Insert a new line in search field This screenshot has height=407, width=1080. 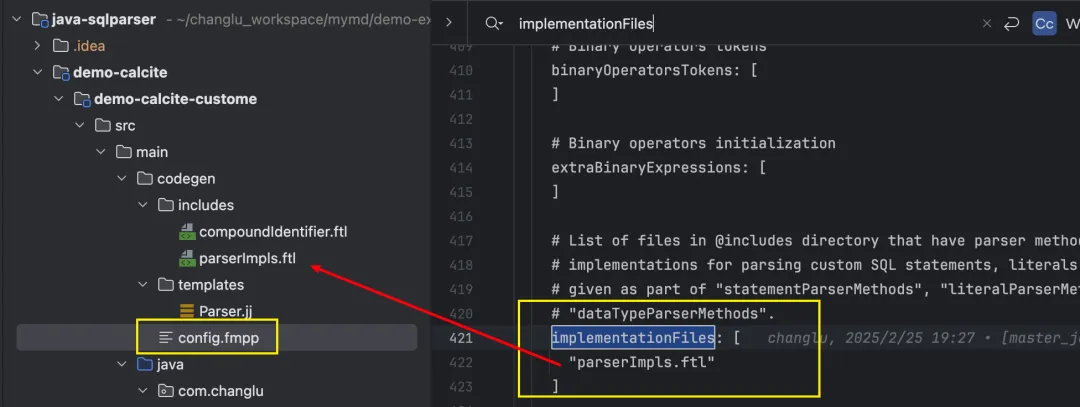coord(1011,23)
